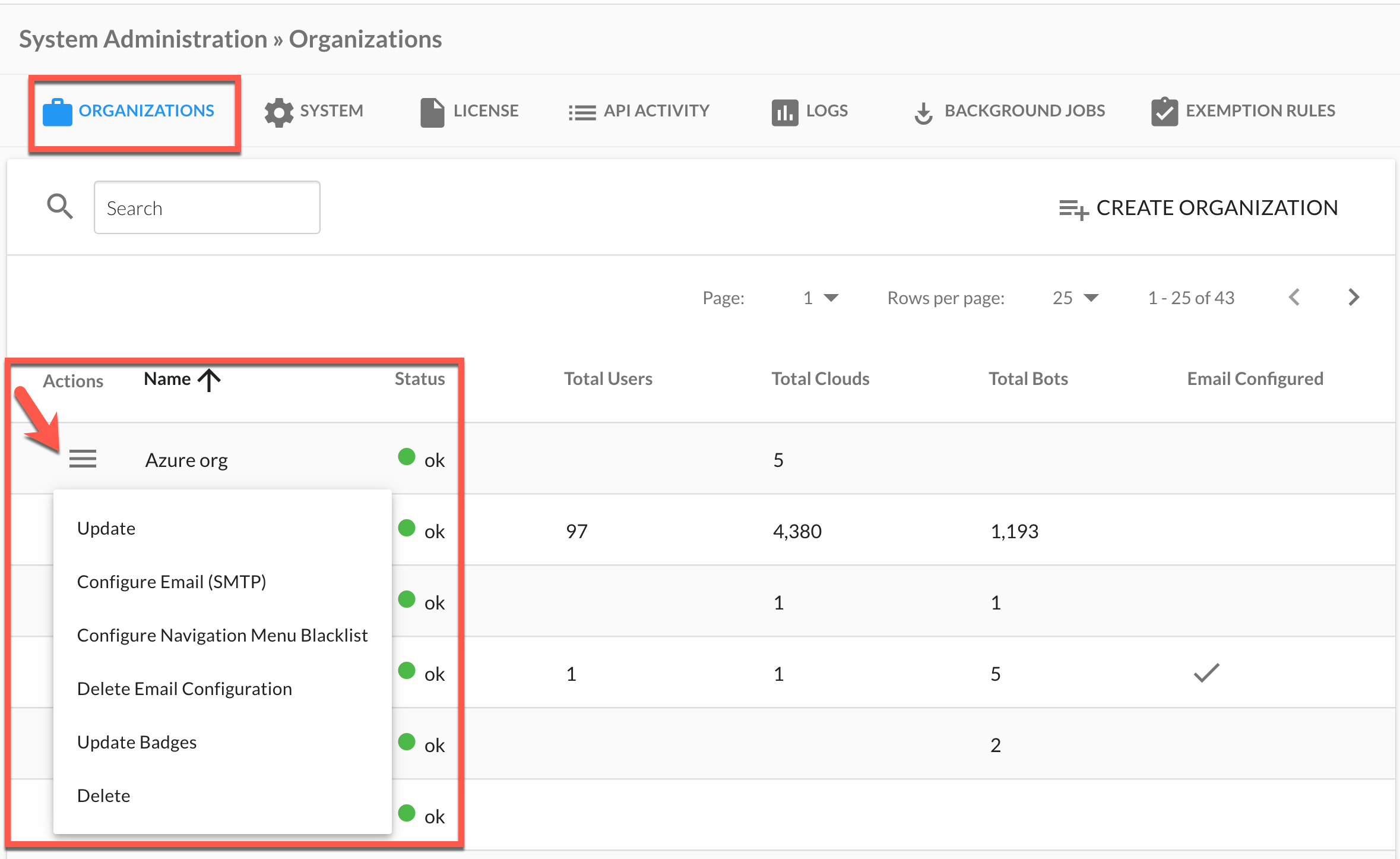Sort by the Total Clouds column header
Viewport: 1400px width, 859px height.
click(x=820, y=379)
